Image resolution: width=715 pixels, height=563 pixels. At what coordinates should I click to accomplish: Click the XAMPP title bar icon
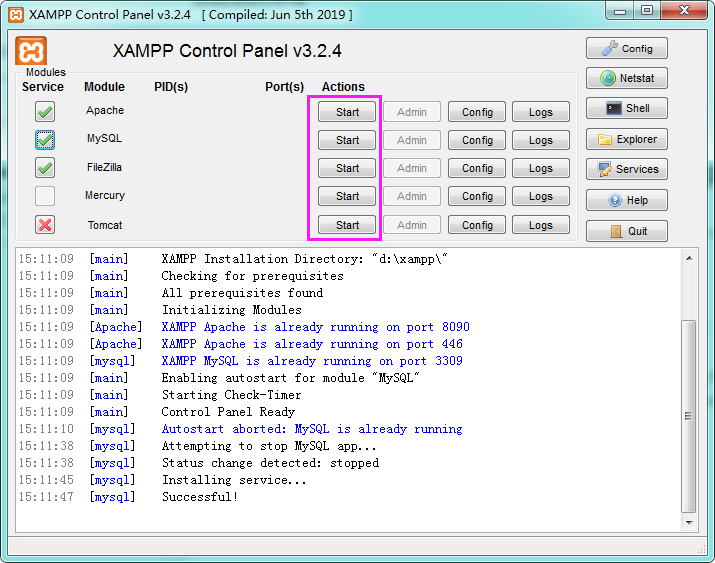16,15
